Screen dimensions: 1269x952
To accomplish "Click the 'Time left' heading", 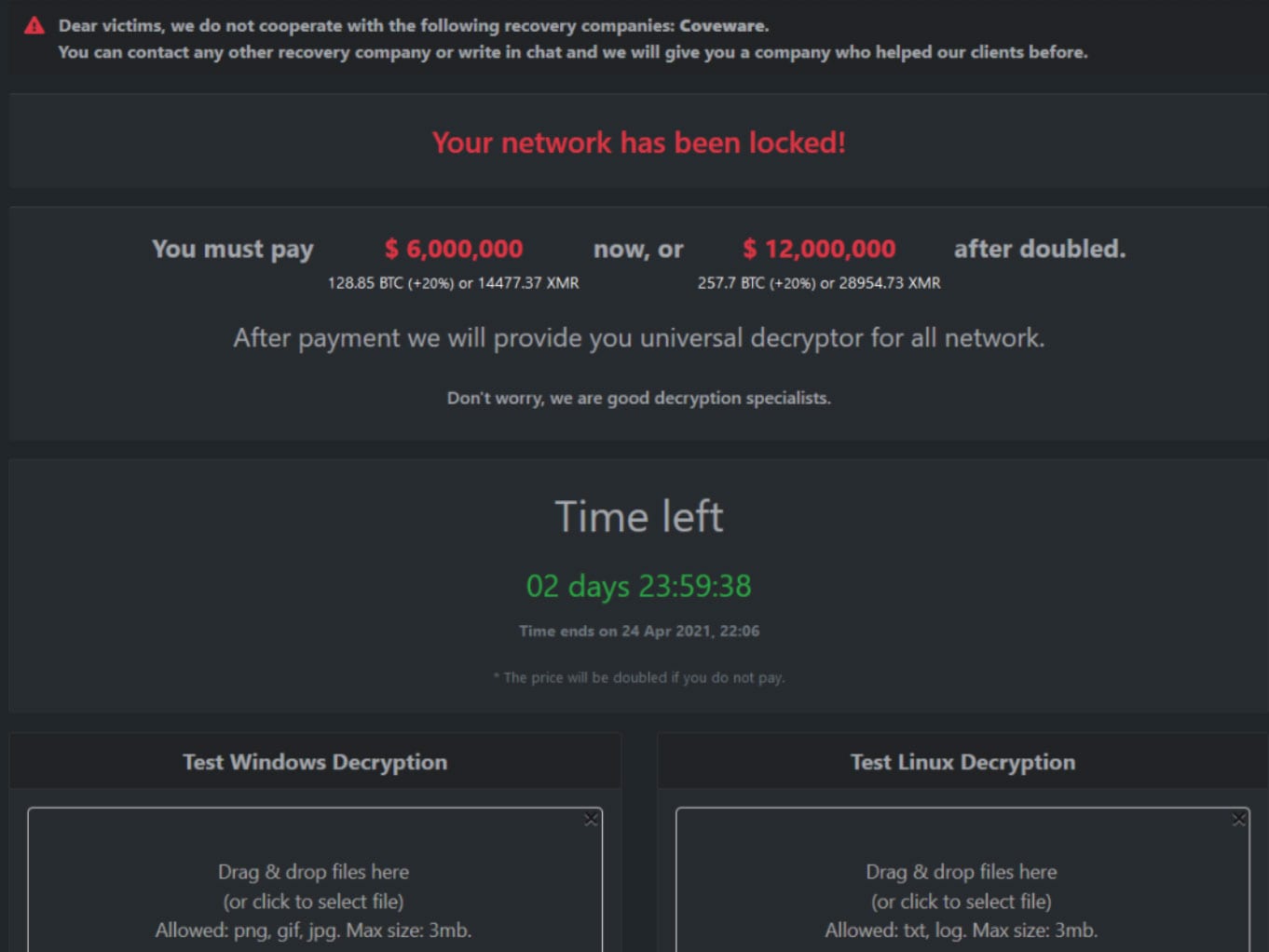I will [638, 517].
